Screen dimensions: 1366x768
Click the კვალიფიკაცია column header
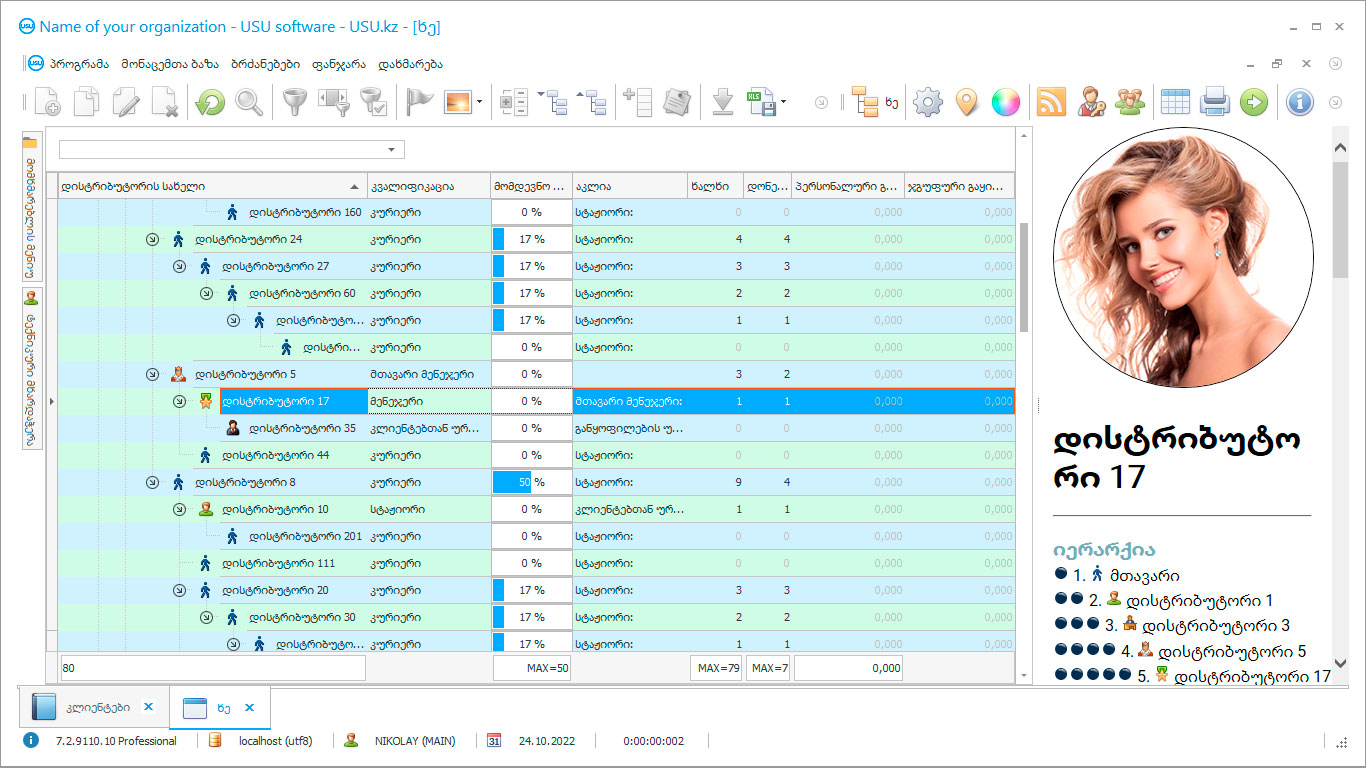click(428, 186)
